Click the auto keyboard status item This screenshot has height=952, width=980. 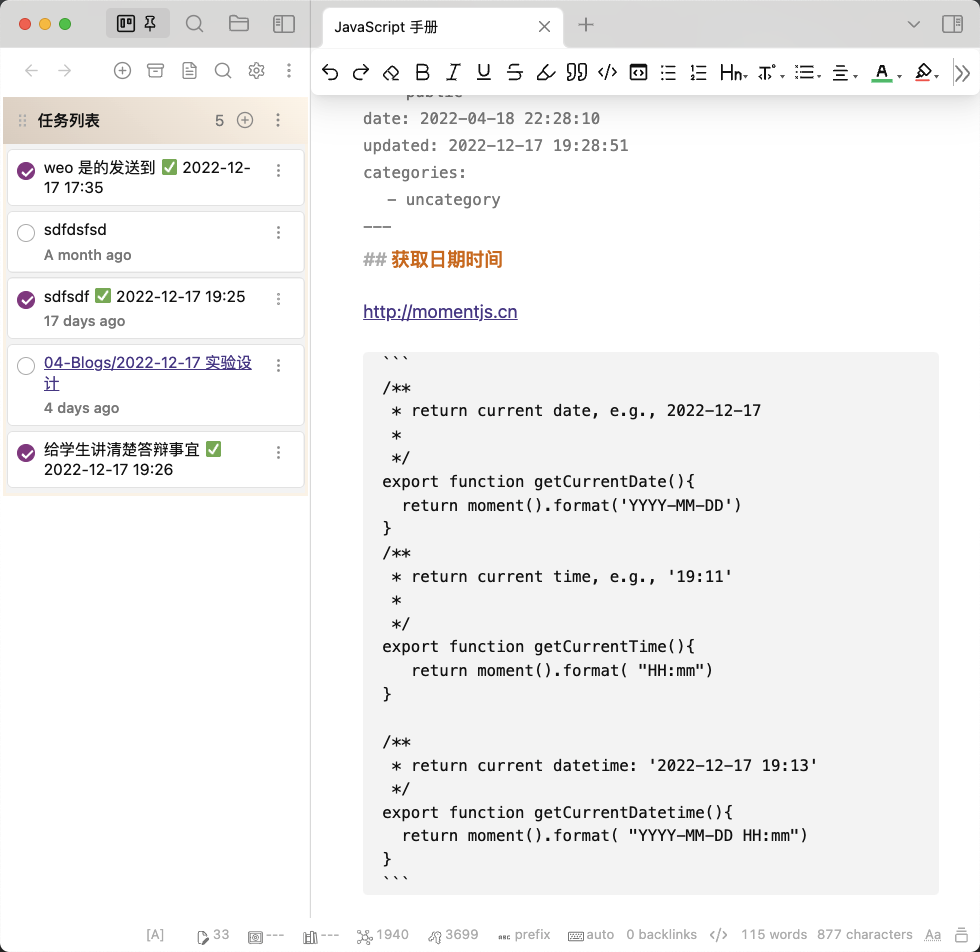click(x=591, y=934)
